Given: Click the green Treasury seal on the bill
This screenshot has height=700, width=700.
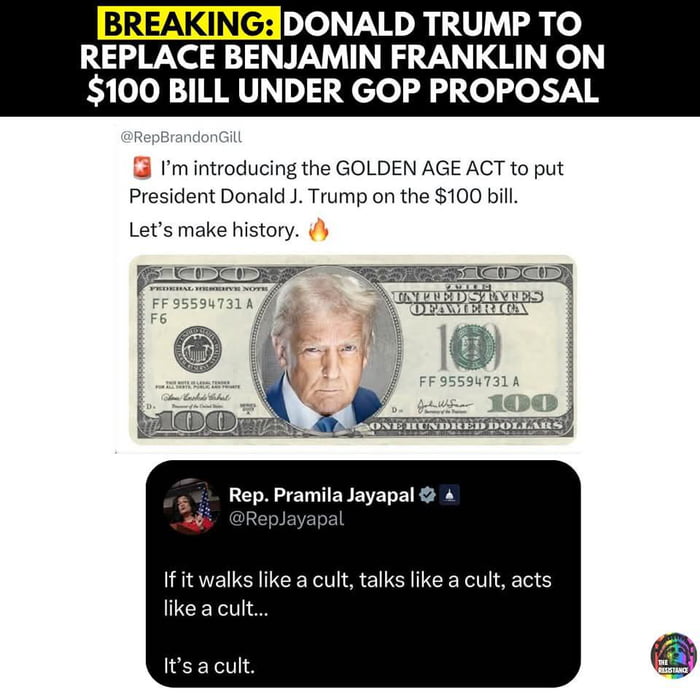Looking at the screenshot, I should (472, 347).
